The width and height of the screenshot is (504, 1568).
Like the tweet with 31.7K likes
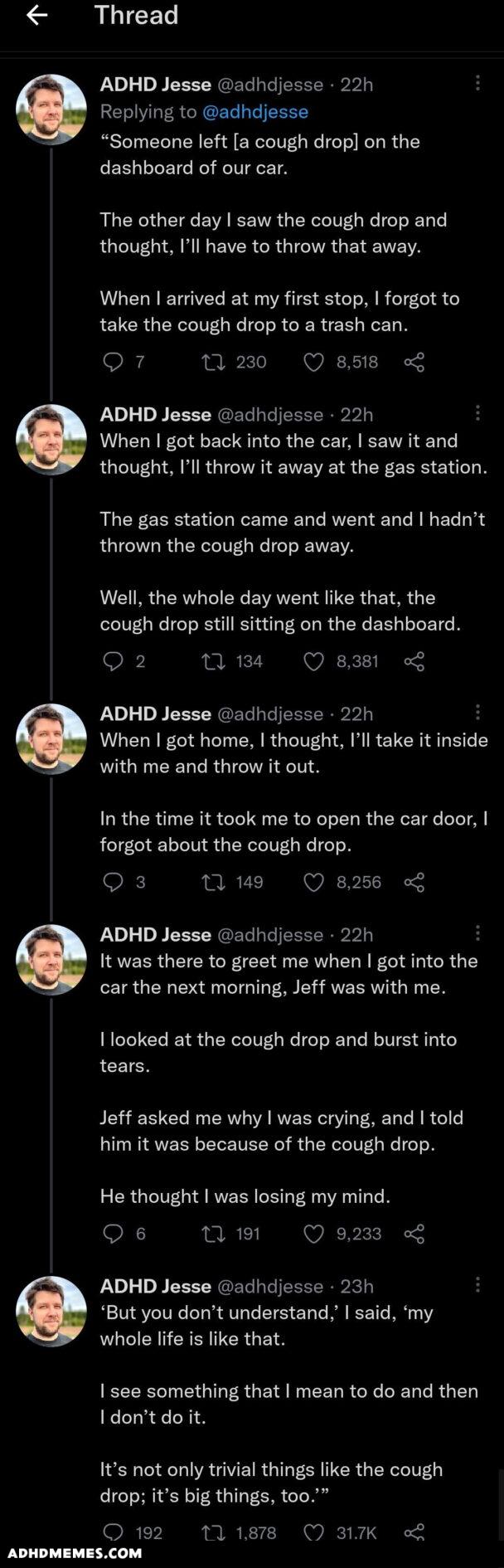tap(313, 1532)
